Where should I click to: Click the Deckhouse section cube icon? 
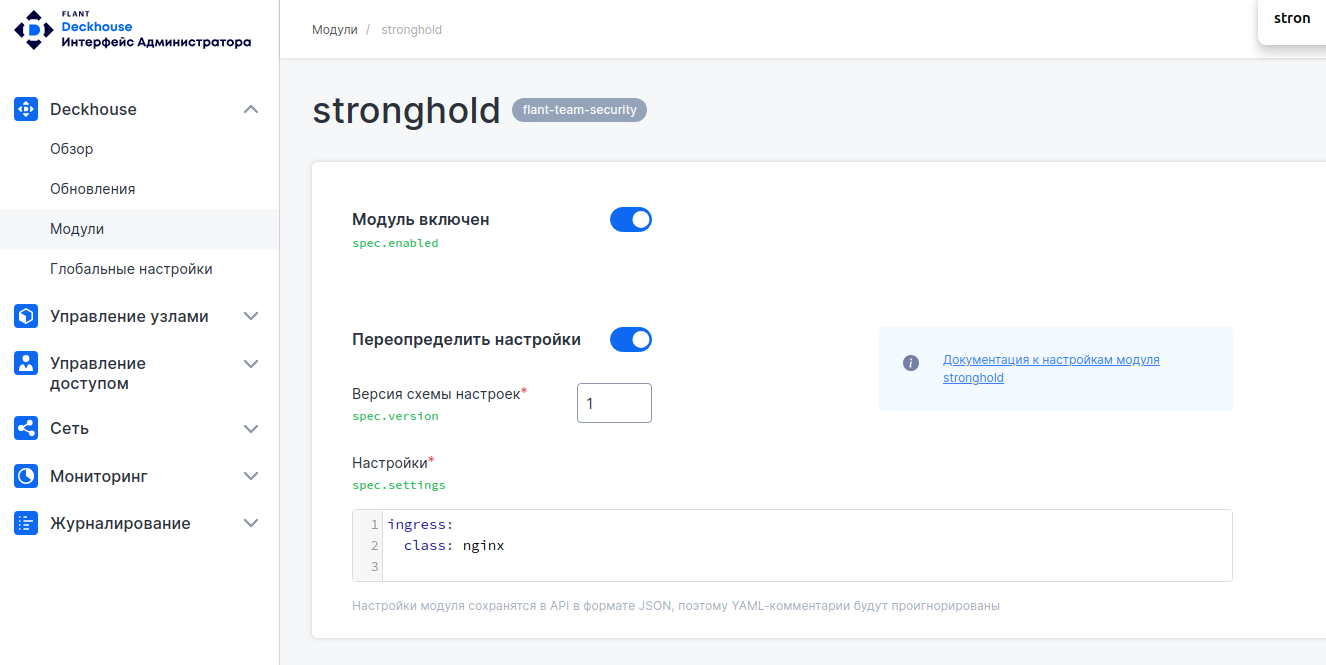(x=25, y=108)
